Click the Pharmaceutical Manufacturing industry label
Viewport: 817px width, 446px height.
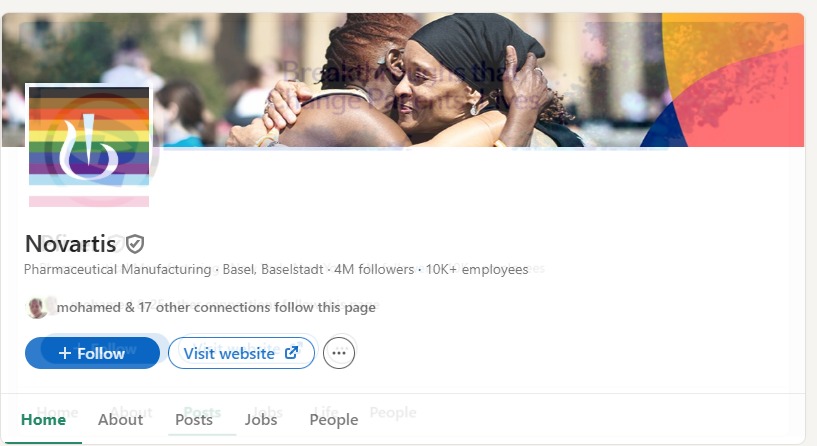click(x=117, y=269)
